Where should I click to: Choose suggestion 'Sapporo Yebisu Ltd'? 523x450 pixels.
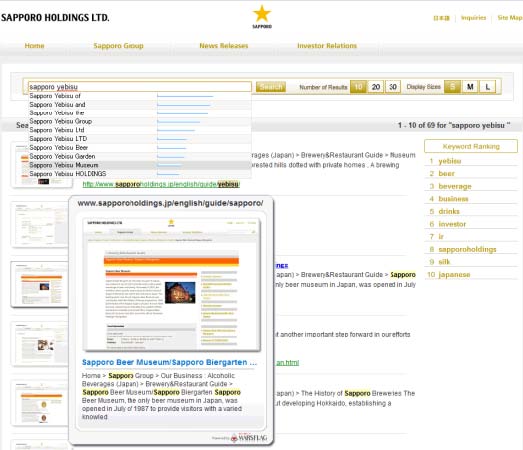(x=140, y=130)
